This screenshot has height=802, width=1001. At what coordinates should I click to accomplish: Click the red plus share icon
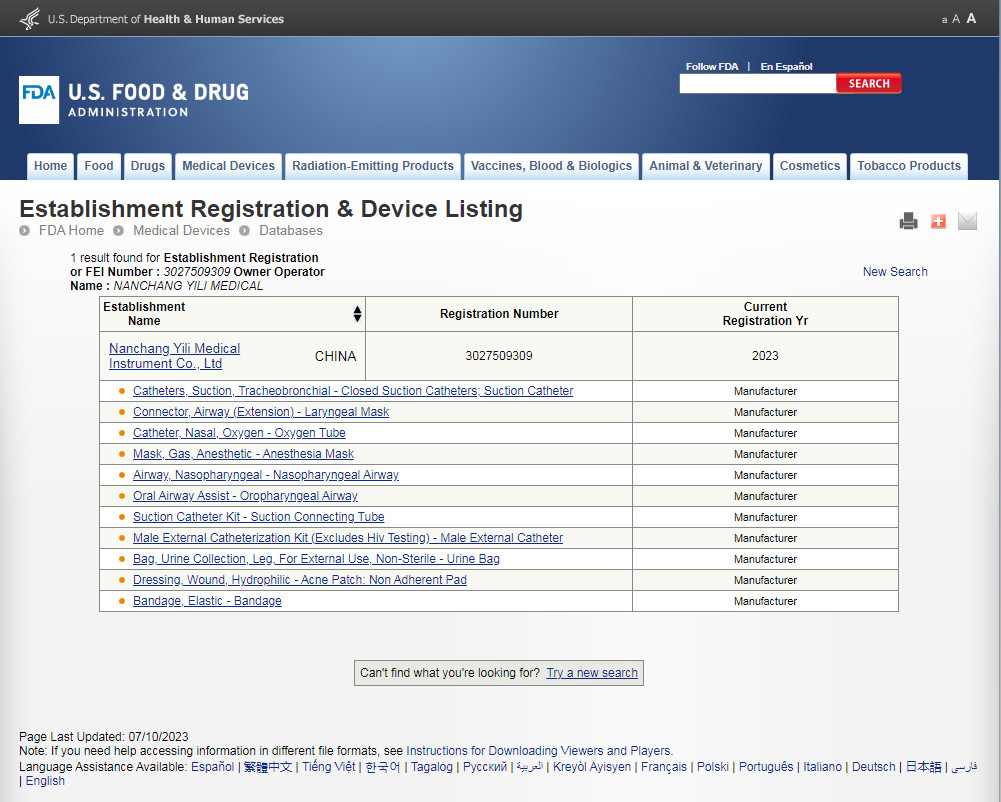click(938, 221)
